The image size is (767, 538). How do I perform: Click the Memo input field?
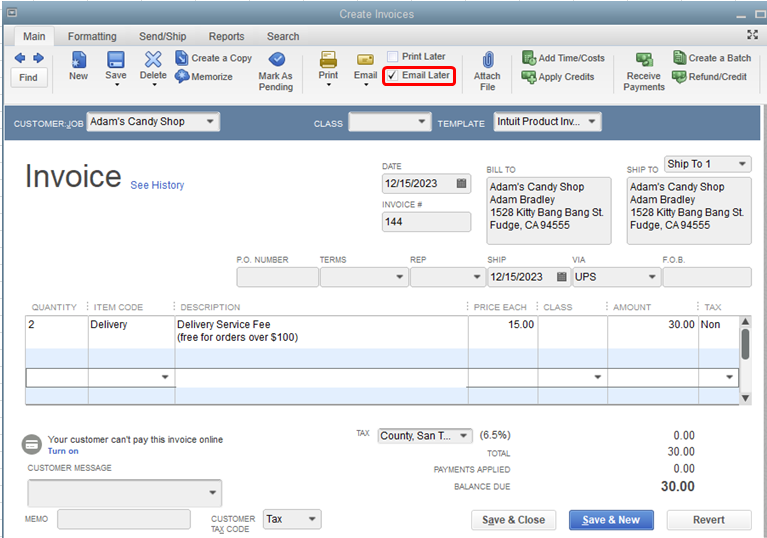click(124, 519)
